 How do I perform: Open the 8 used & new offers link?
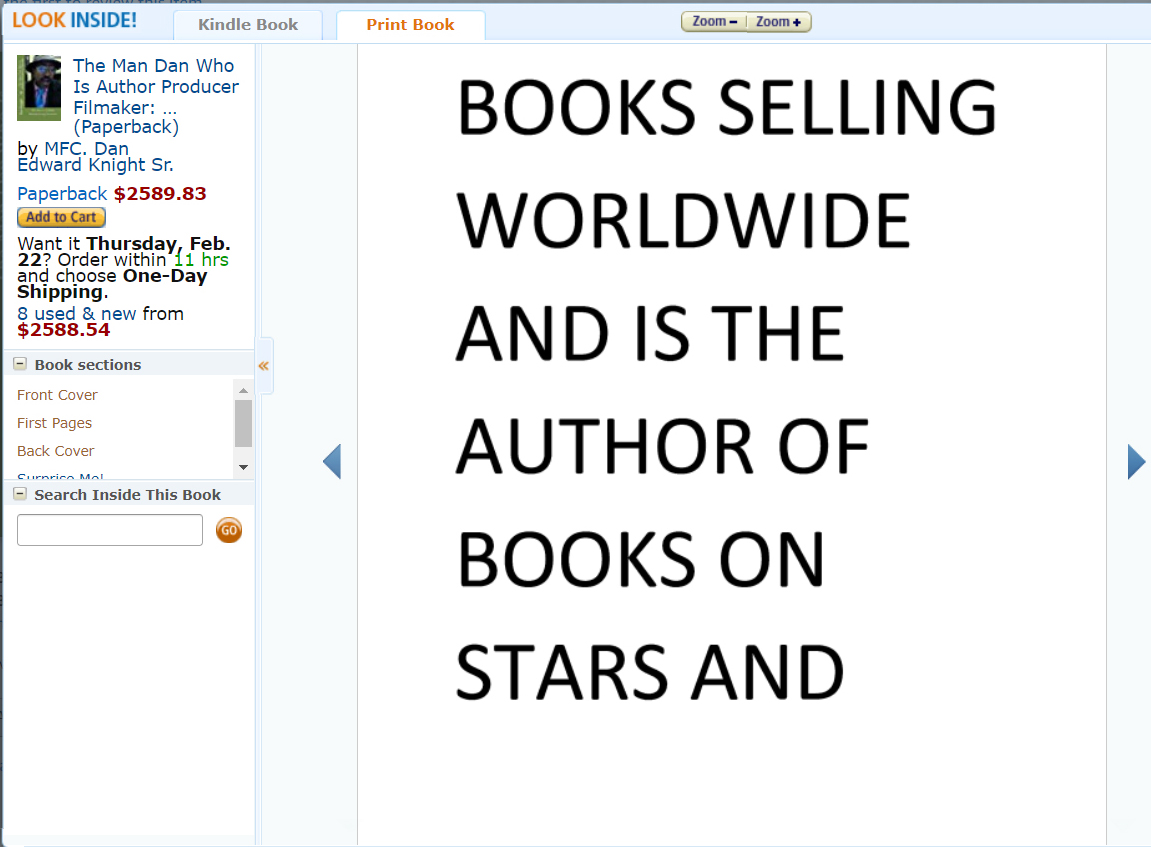coord(77,314)
